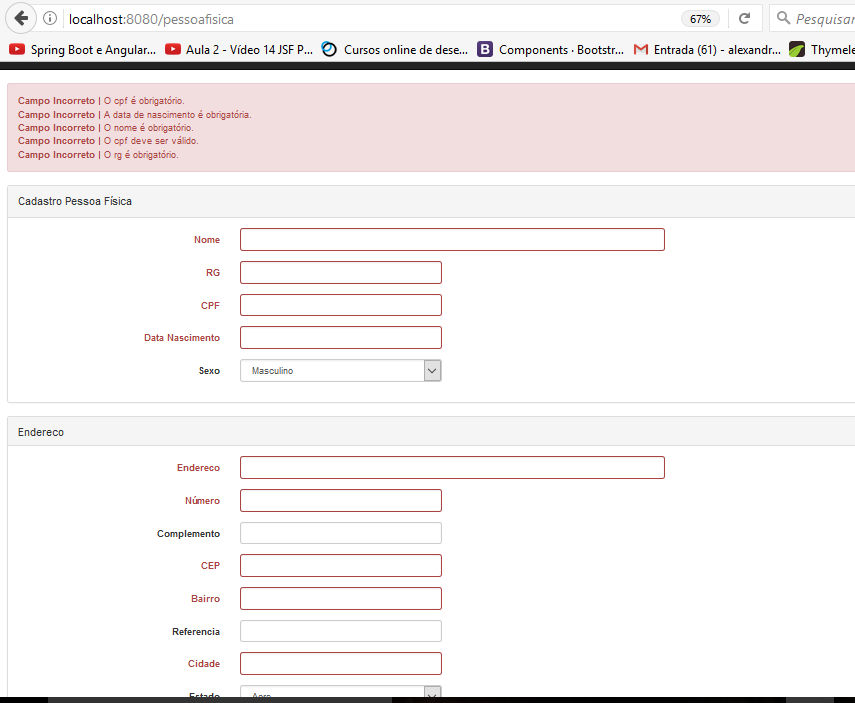
Task: Click the 'Referencia' field label
Action: point(196,632)
